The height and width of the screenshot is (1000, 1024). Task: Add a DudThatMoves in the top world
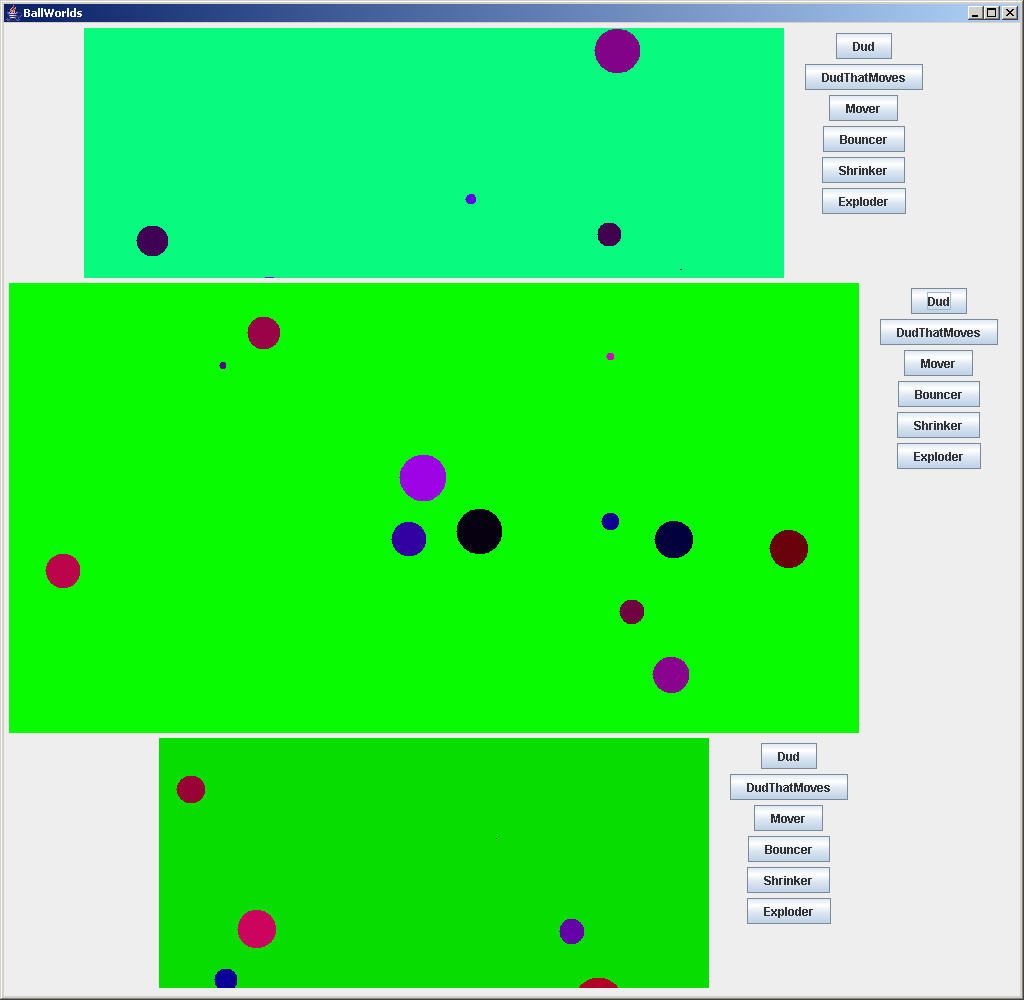pyautogui.click(x=863, y=78)
